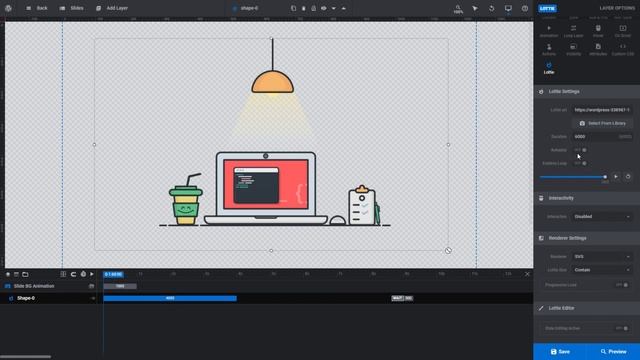Open the desktop device view switcher

[508, 8]
